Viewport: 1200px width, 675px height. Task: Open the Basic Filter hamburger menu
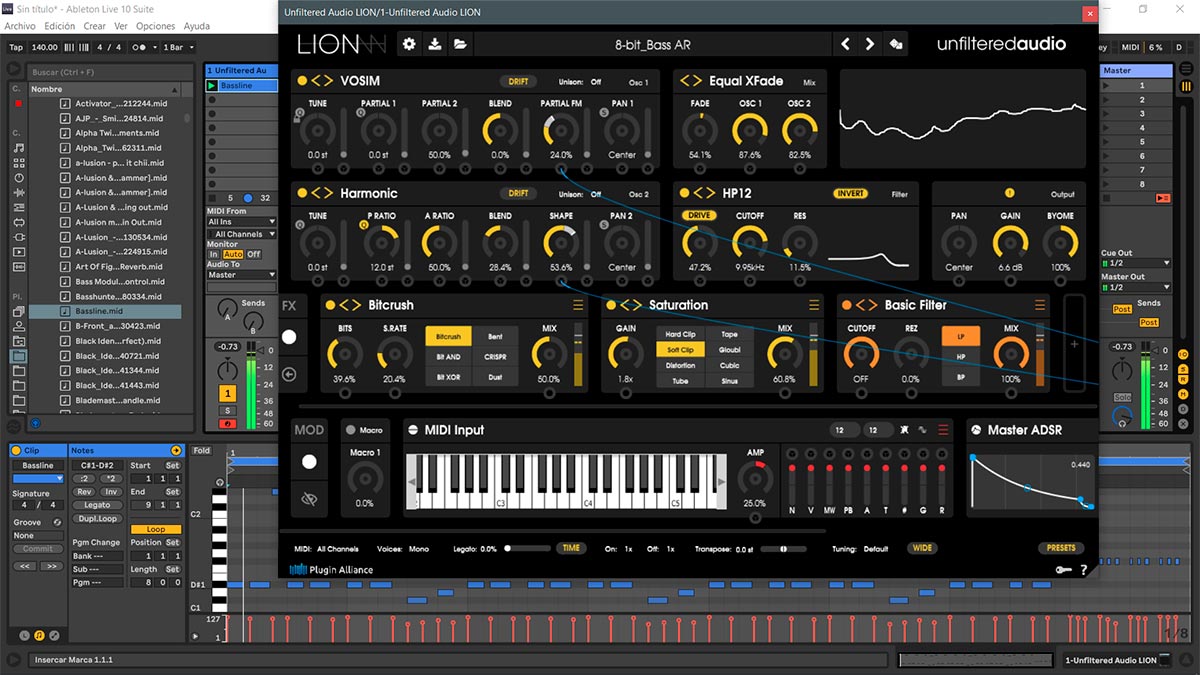1041,305
